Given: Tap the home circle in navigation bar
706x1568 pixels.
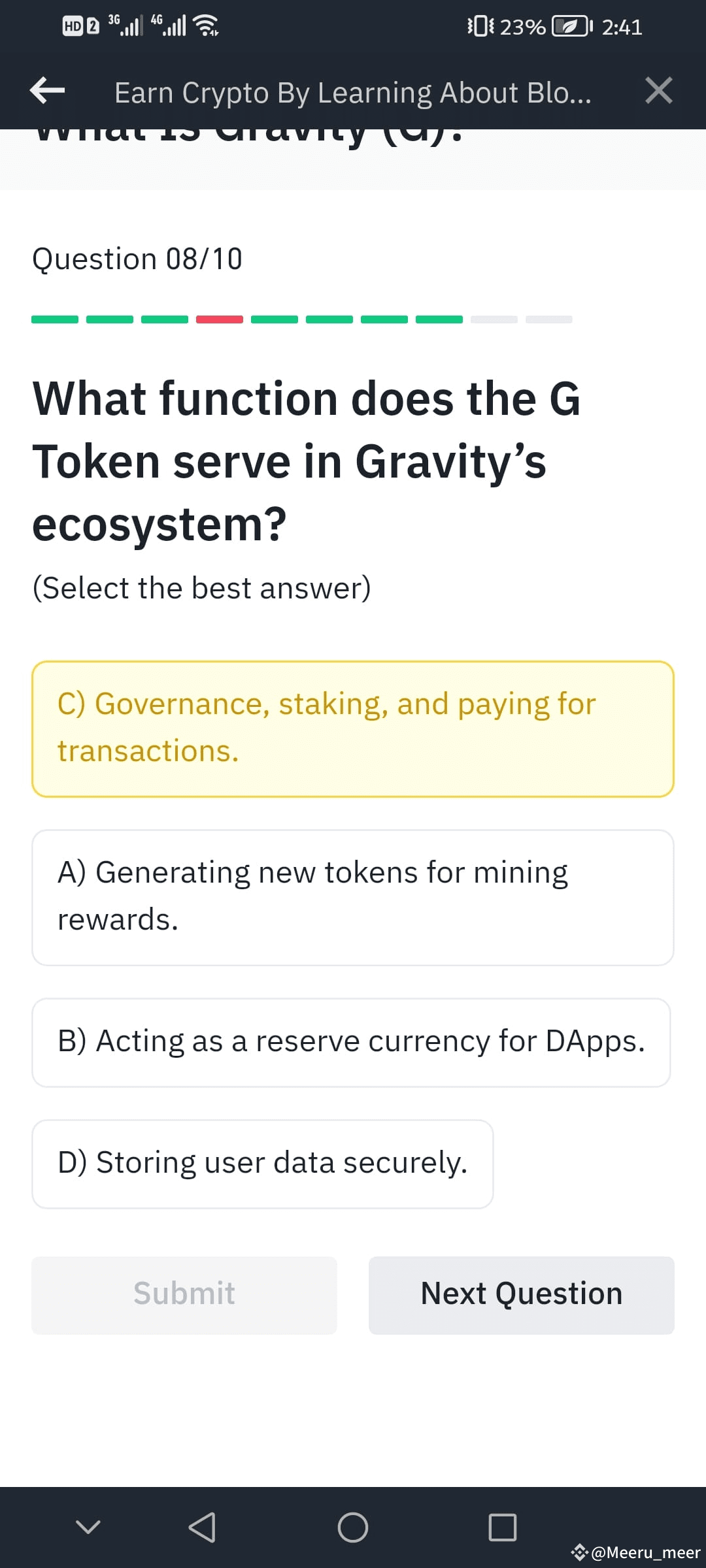Looking at the screenshot, I should (353, 1527).
